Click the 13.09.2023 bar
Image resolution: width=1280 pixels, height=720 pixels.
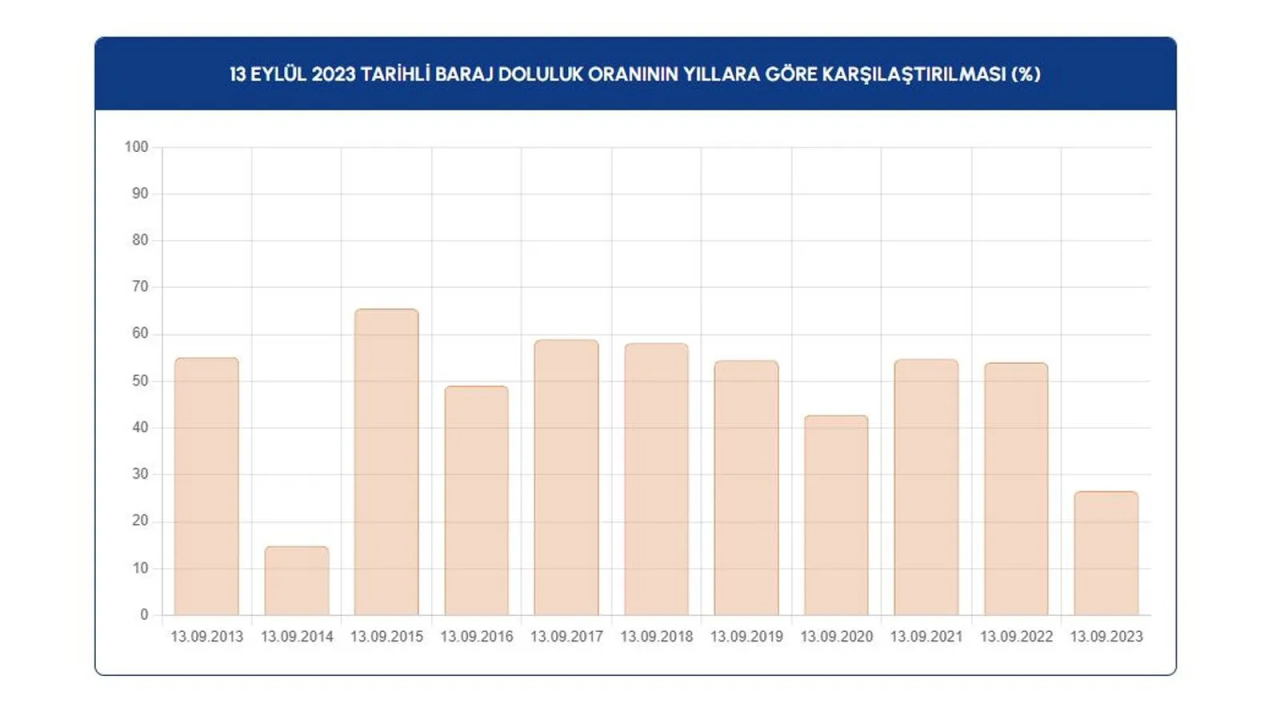(x=1106, y=553)
